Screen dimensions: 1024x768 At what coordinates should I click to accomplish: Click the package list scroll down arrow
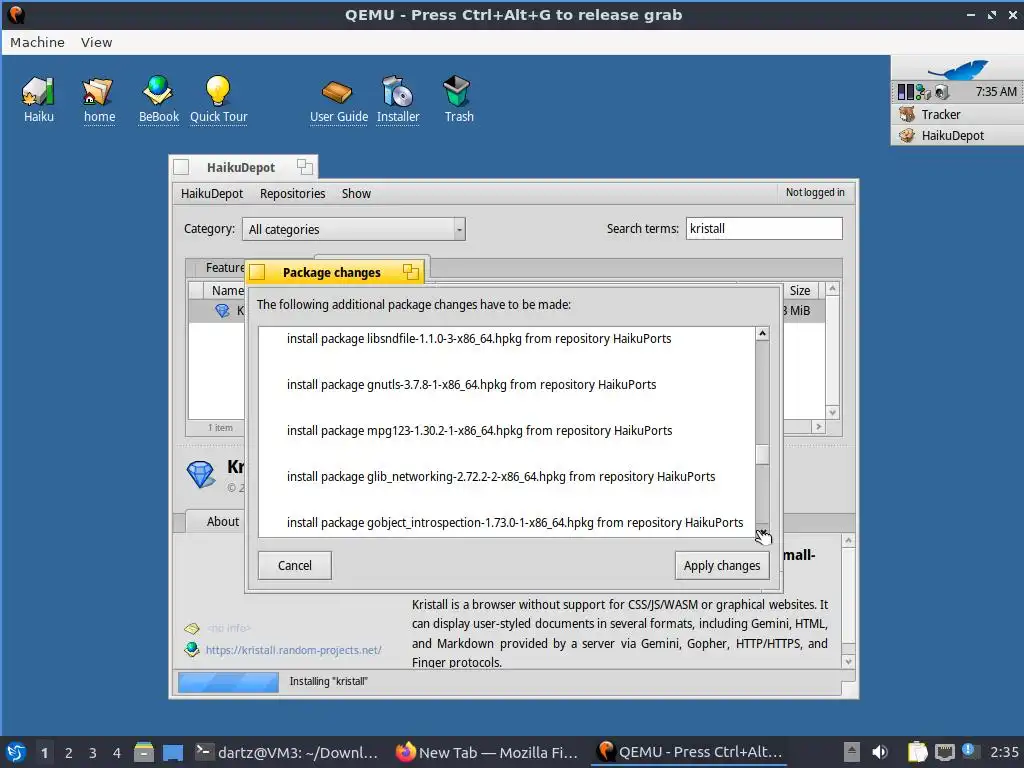point(832,412)
